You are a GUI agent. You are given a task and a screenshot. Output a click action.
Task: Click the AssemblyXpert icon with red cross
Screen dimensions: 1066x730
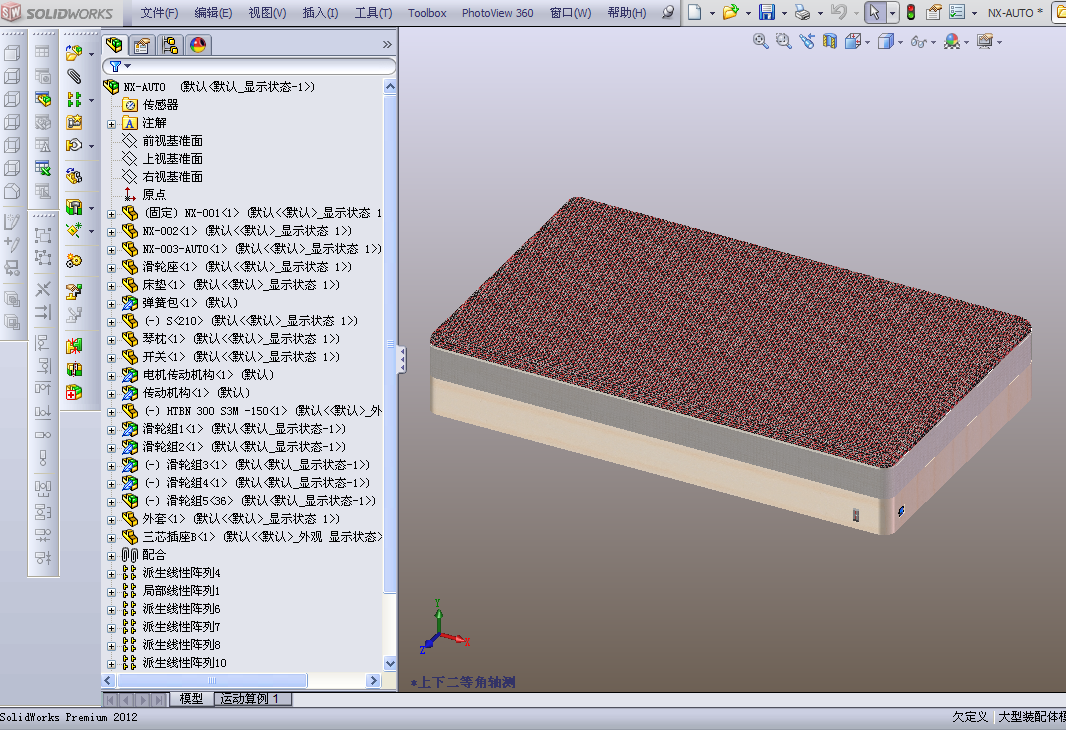tap(73, 392)
